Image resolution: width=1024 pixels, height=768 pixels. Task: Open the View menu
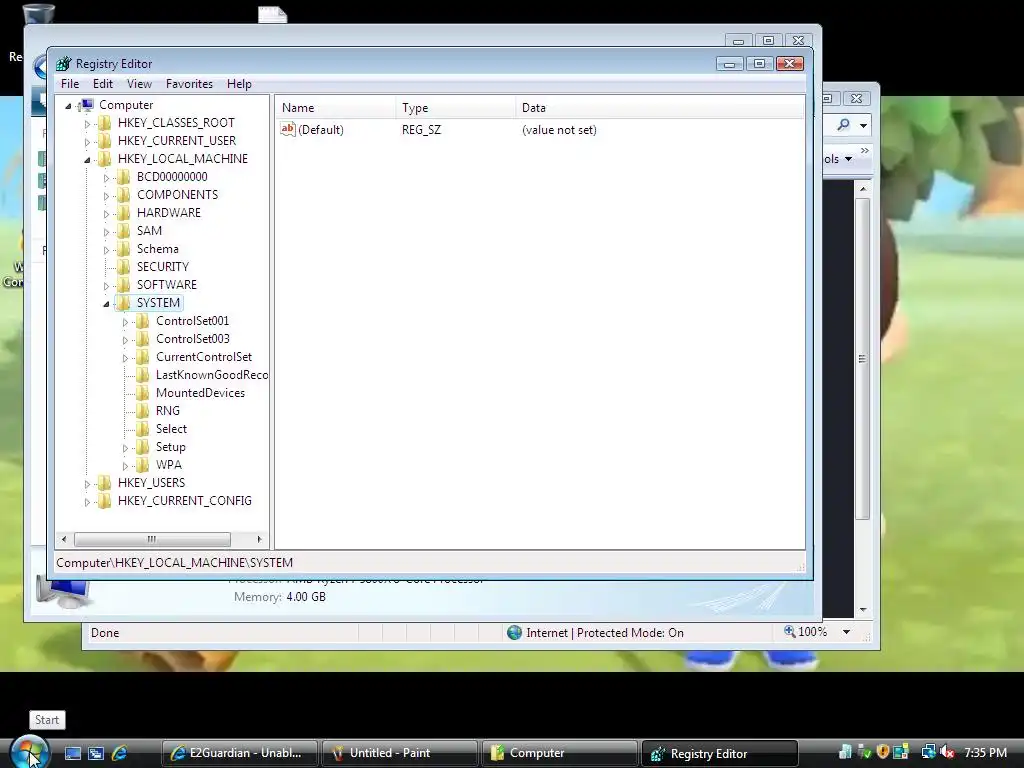(139, 84)
